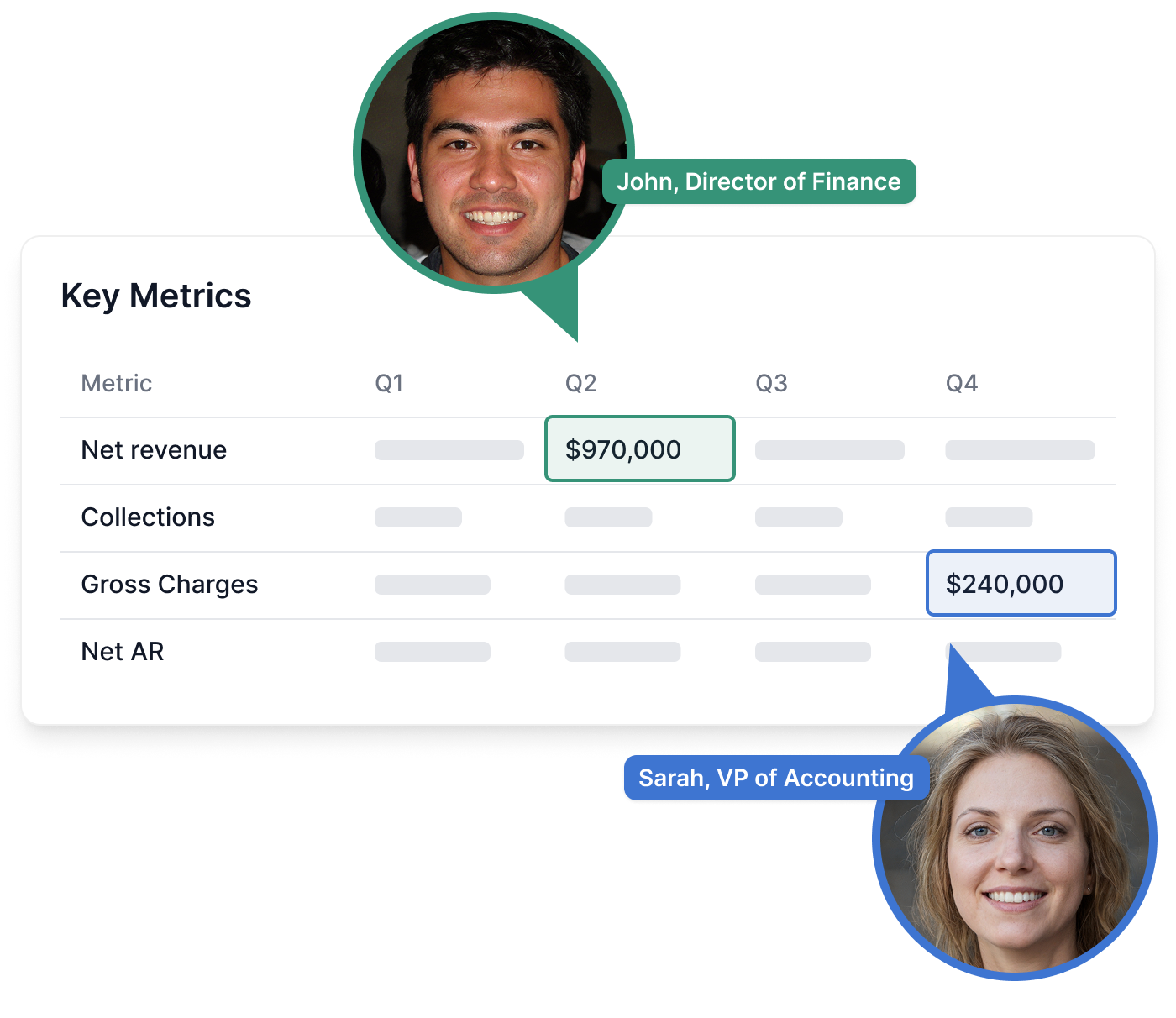This screenshot has width=1176, height=1018.
Task: Click John's circular avatar photo
Action: click(494, 153)
